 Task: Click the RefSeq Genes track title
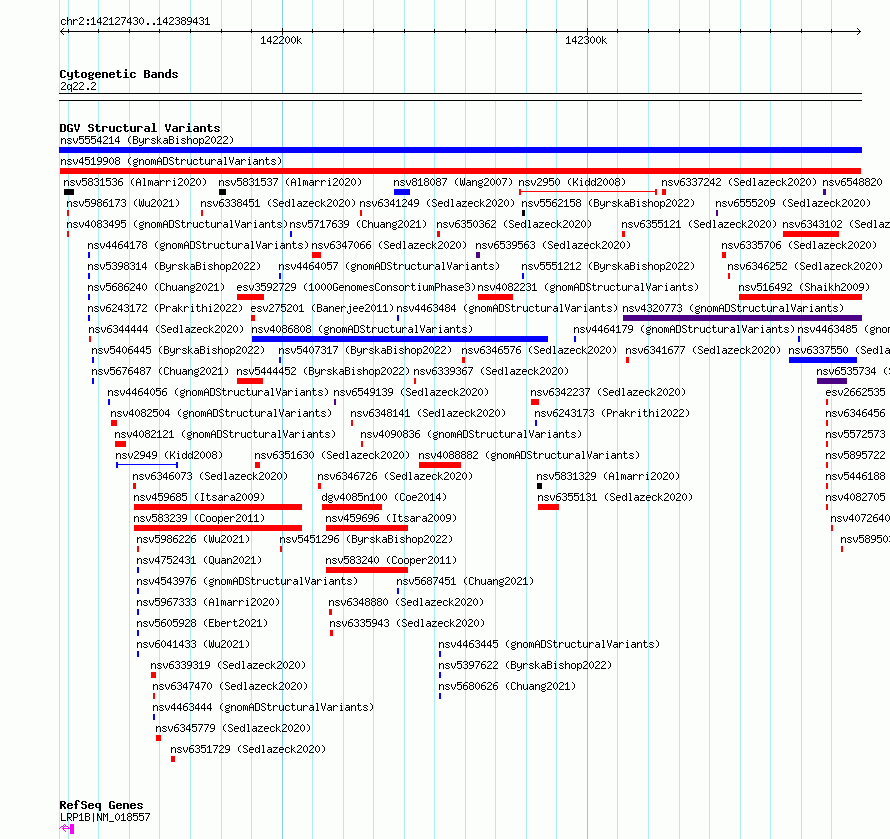pos(101,805)
